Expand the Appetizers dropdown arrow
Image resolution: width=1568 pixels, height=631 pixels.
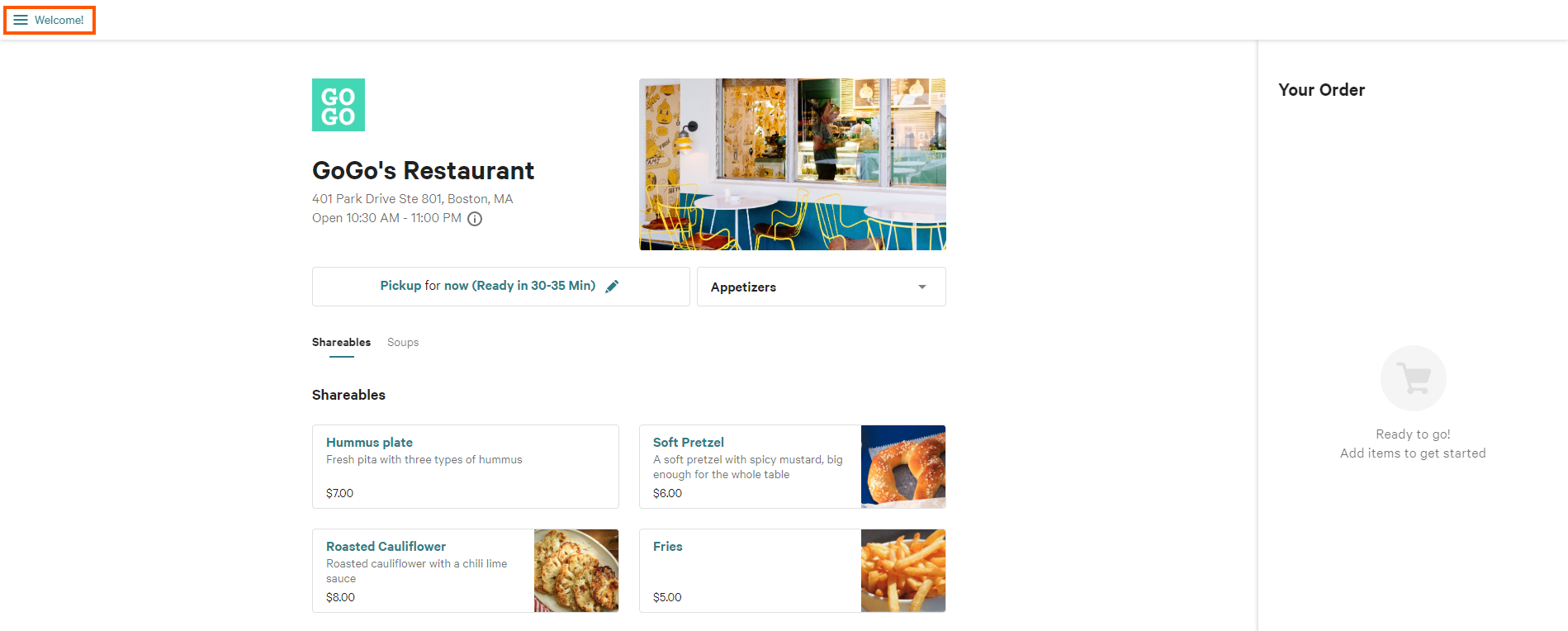922,287
